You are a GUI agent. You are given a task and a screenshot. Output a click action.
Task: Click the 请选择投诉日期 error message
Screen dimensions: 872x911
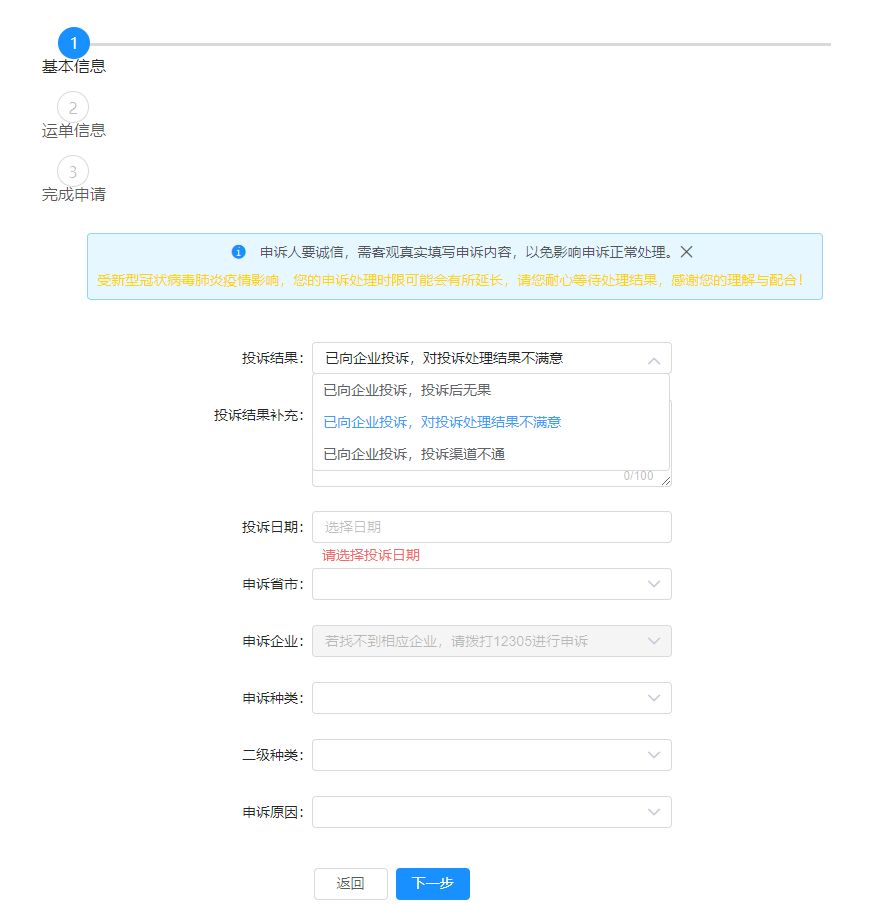tap(367, 554)
